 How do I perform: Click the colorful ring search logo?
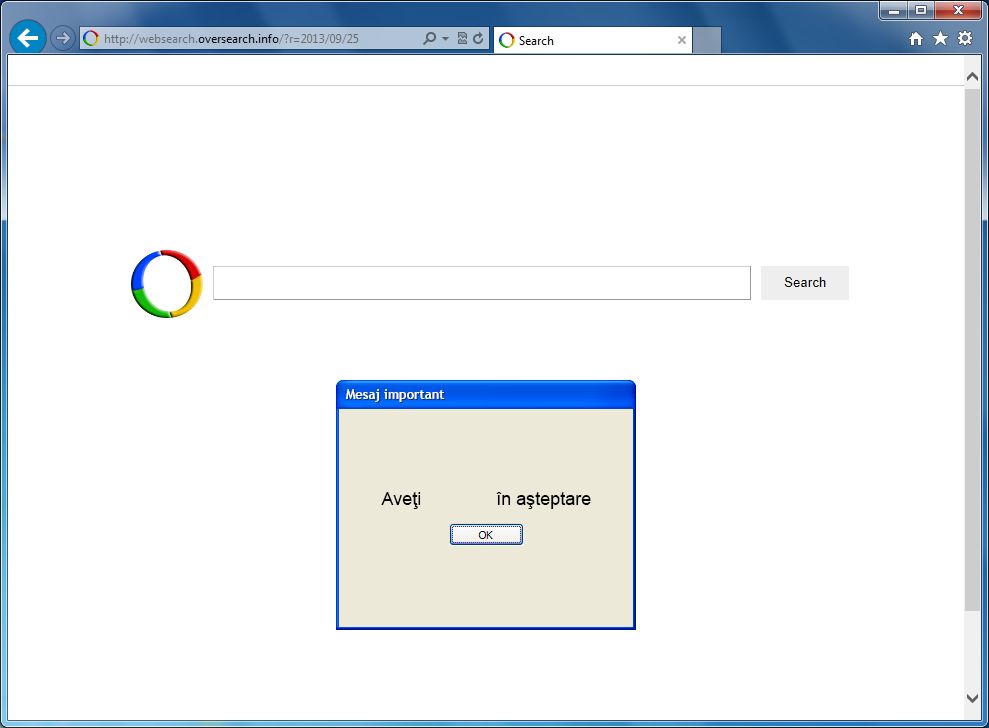click(167, 284)
